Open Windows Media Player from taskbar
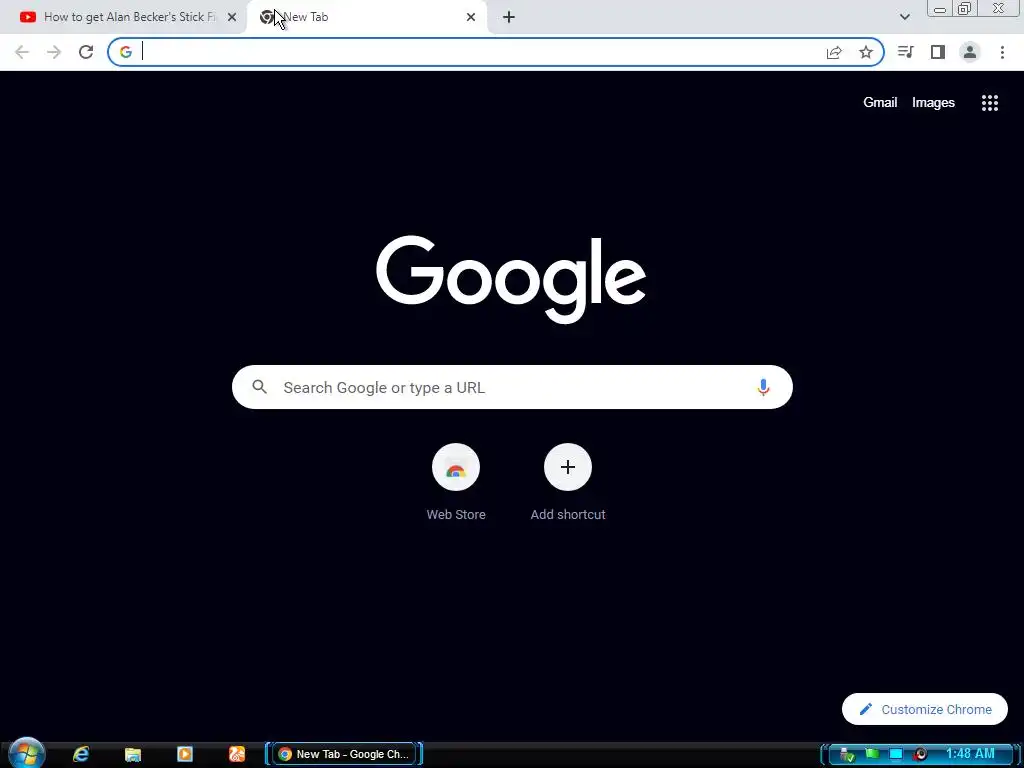Screen dimensions: 1024x768 click(x=185, y=754)
